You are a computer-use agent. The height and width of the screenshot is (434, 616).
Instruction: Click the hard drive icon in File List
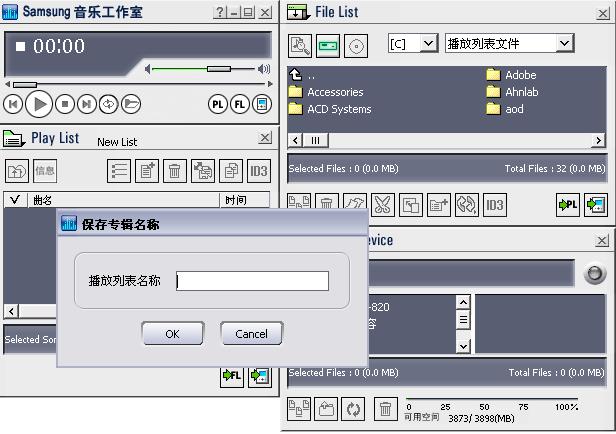[328, 46]
